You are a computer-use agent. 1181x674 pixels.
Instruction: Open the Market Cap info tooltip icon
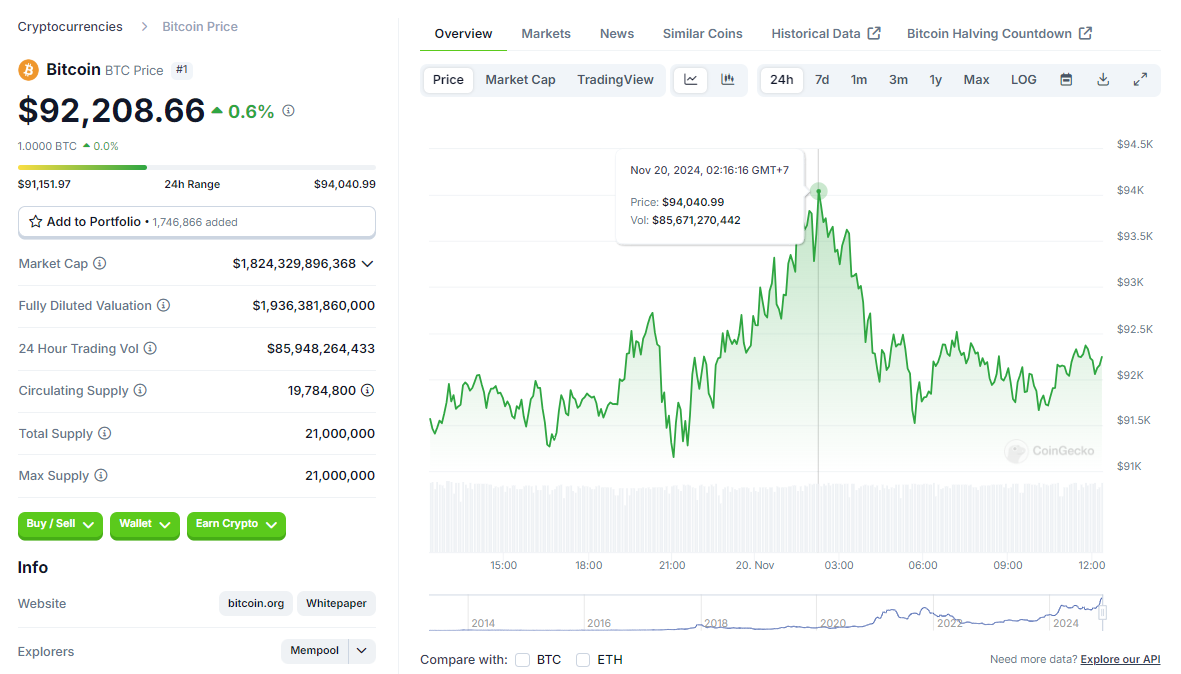coord(99,264)
